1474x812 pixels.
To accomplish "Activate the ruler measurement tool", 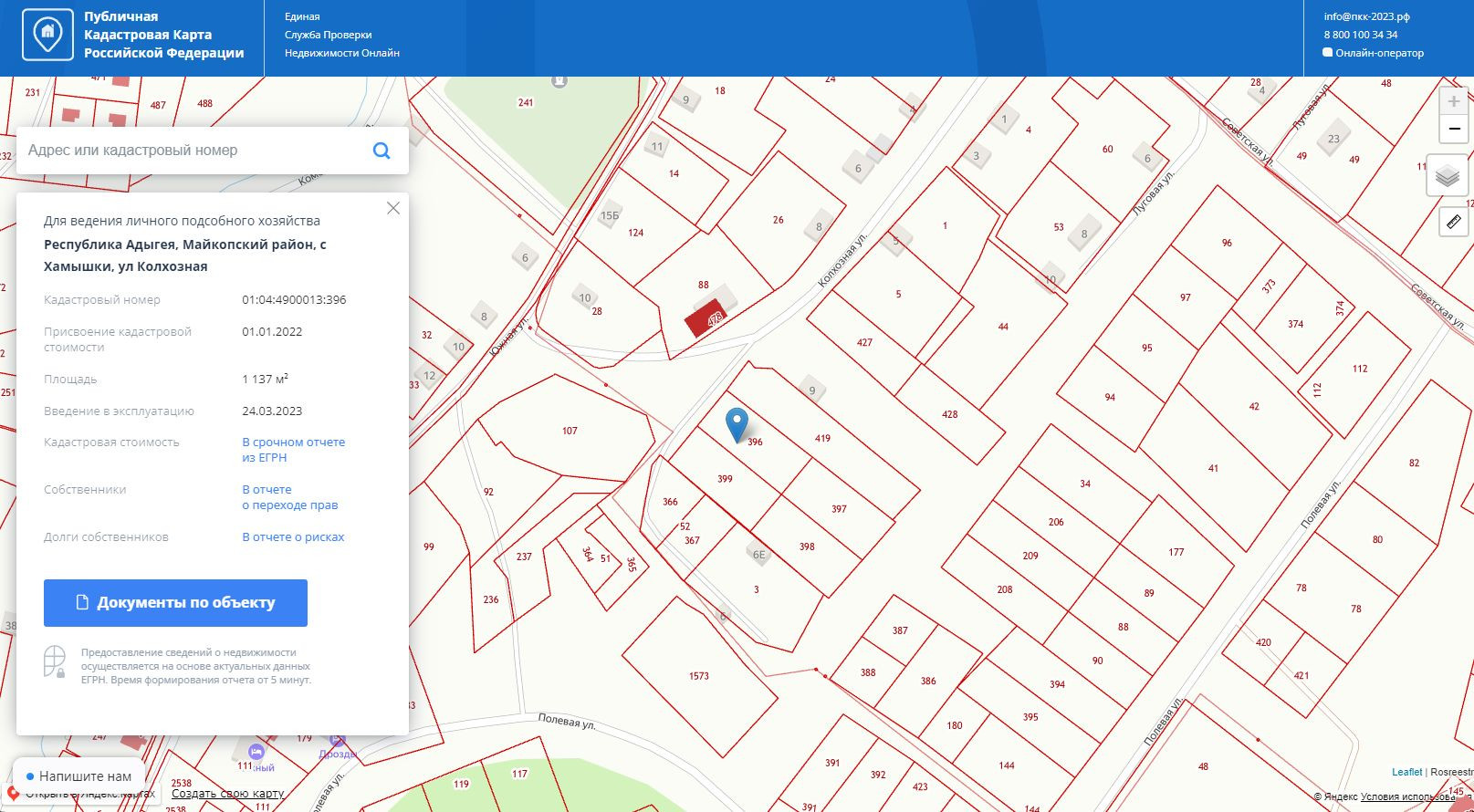I will pos(1453,221).
